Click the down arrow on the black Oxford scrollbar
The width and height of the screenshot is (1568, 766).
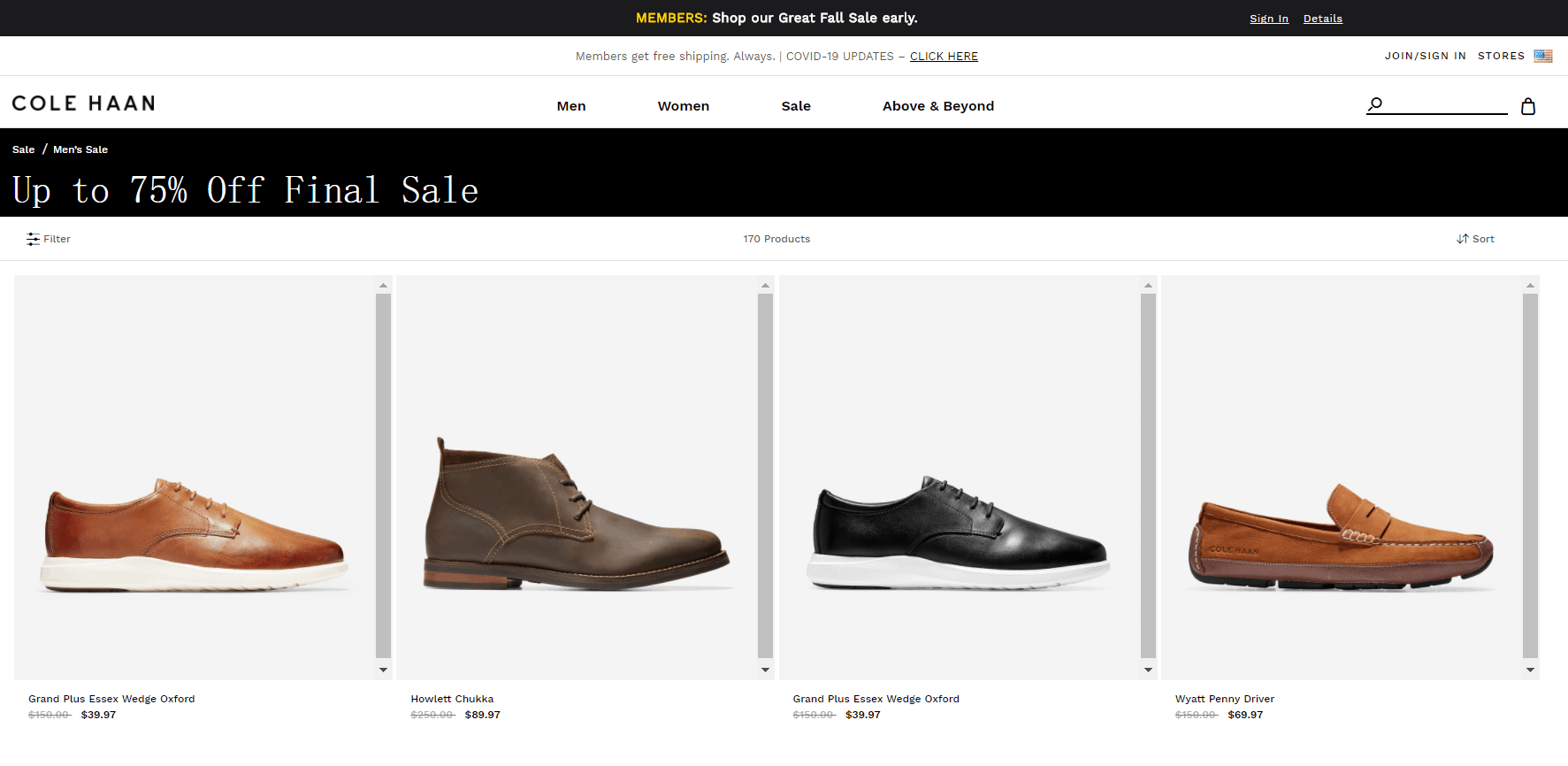[1148, 670]
